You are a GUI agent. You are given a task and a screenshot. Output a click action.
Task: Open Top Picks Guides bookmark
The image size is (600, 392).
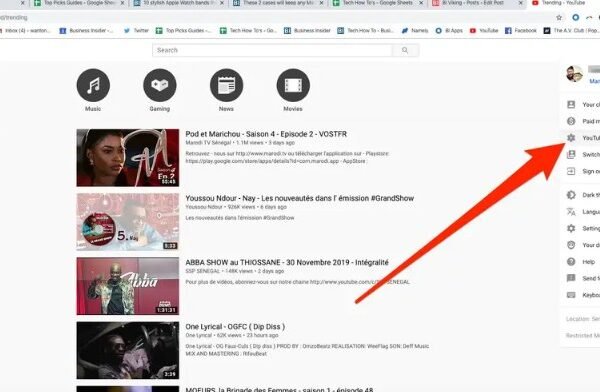coord(184,31)
